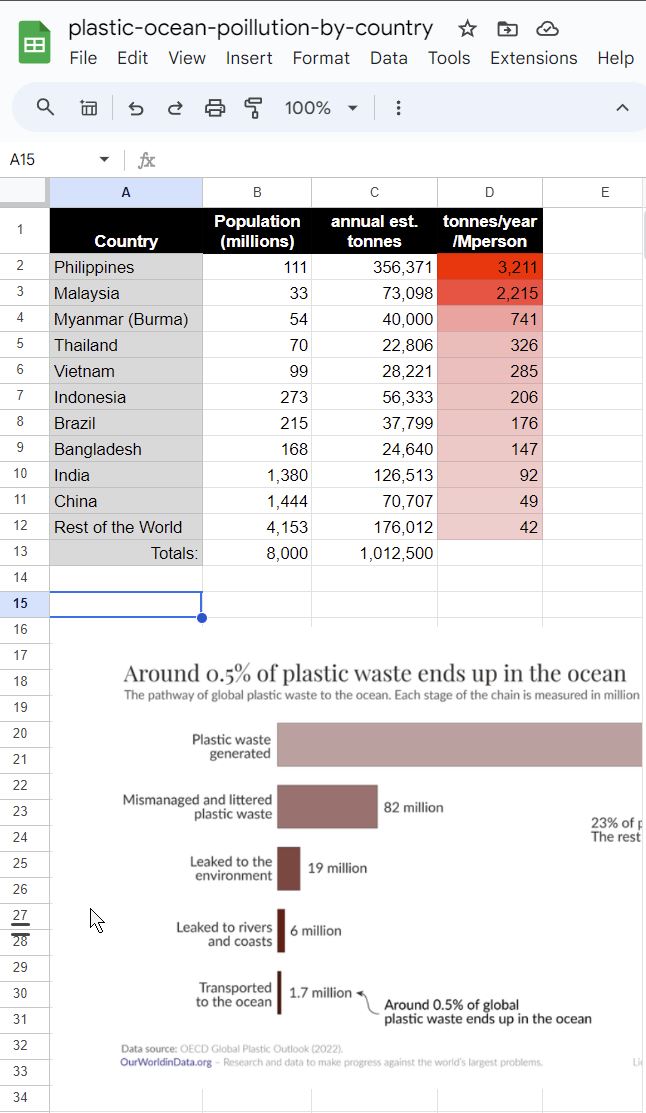This screenshot has width=646, height=1113.
Task: Open the Extensions menu
Action: coord(533,58)
